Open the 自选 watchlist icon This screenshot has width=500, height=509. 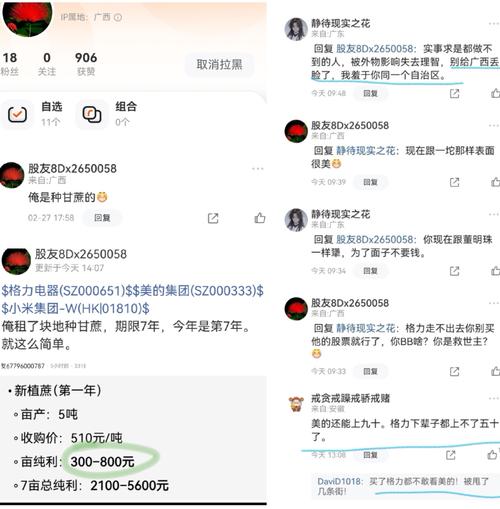17,115
